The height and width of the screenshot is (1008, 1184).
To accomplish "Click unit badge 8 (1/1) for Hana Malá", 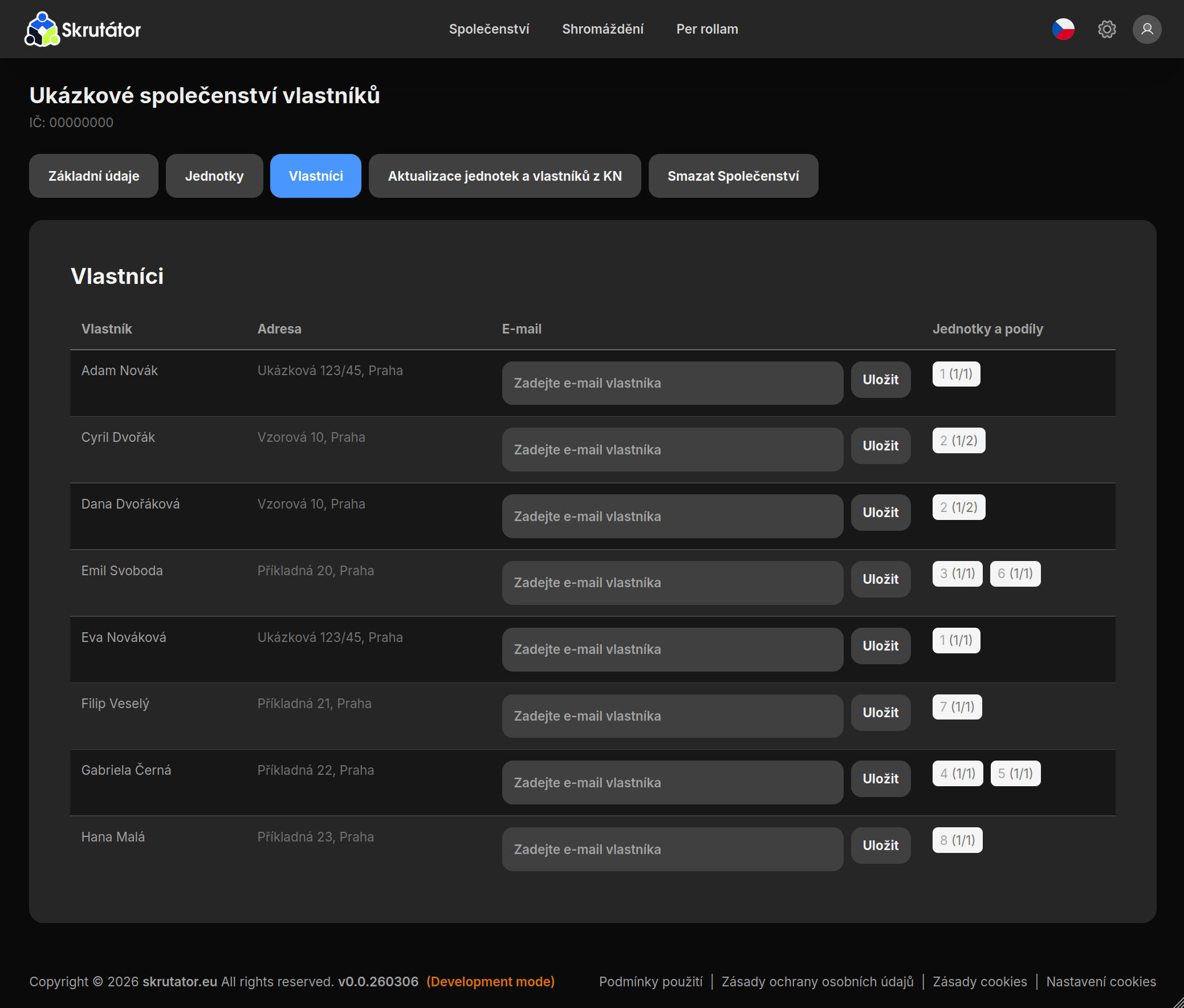I will [x=958, y=840].
